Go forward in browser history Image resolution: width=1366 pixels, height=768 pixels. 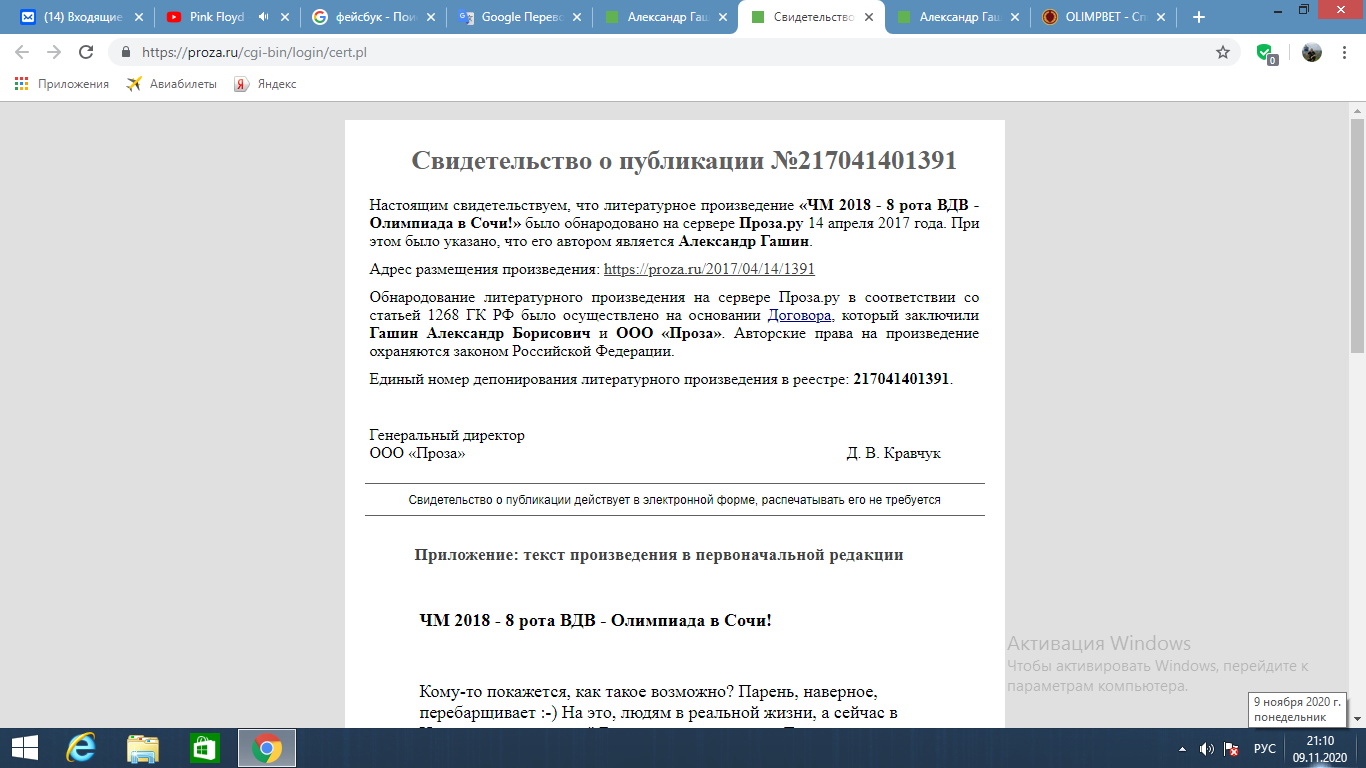54,52
